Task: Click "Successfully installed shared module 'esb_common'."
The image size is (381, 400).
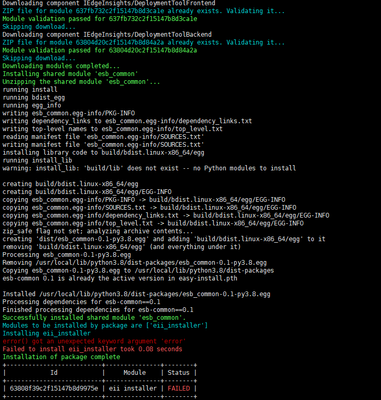Action: point(94,318)
